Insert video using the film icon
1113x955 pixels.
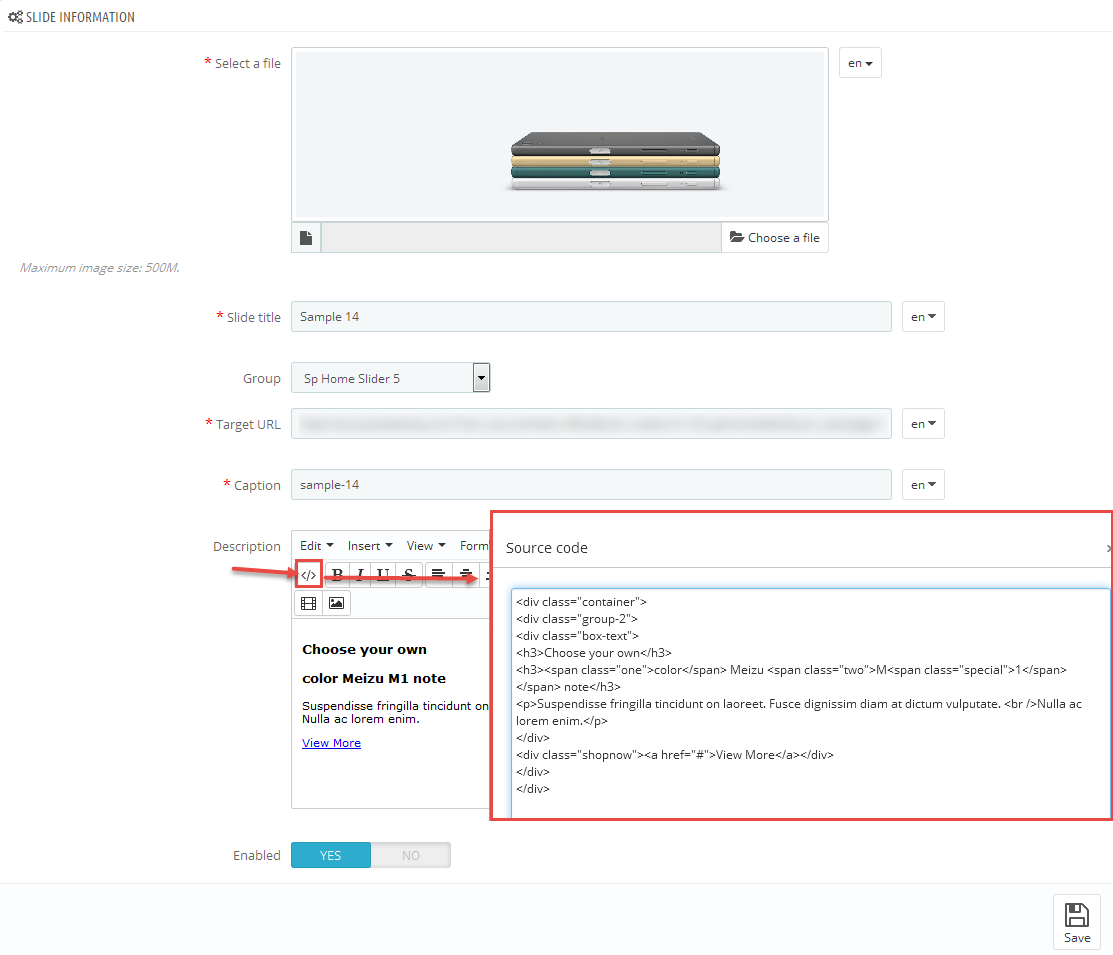point(309,604)
